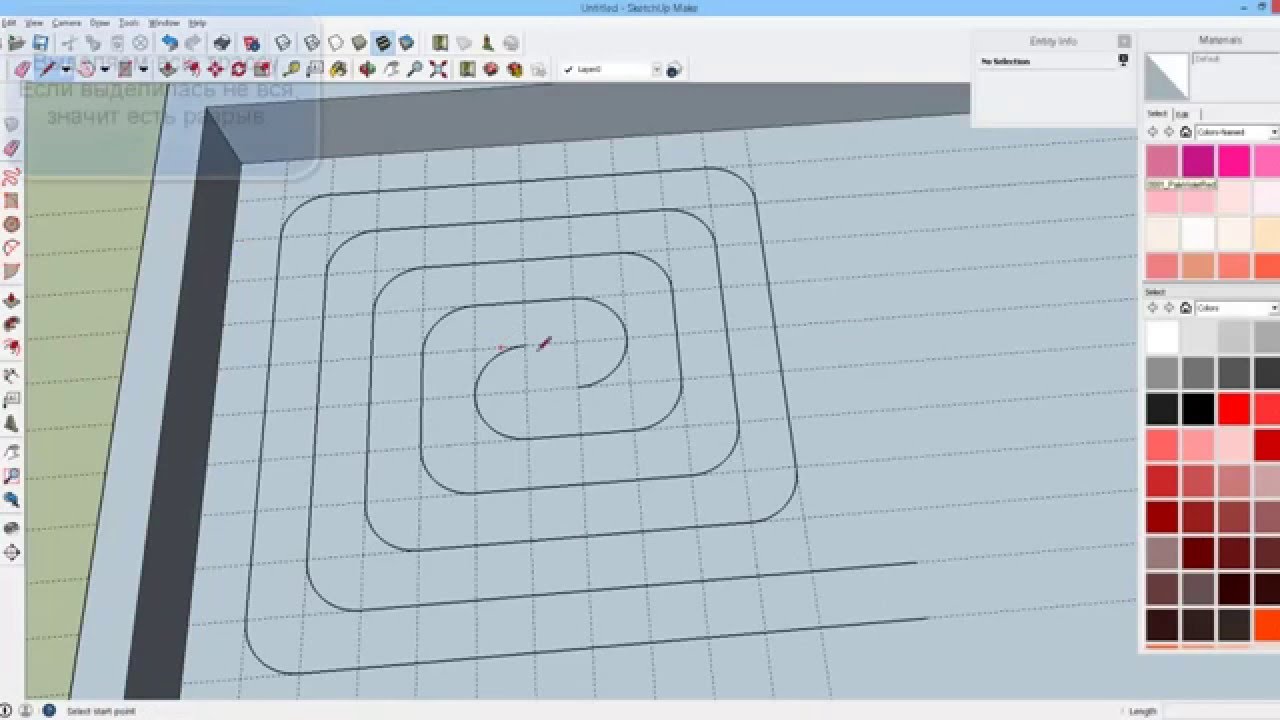
Task: Click forward arrow in upper materials browser
Action: (x=1169, y=132)
